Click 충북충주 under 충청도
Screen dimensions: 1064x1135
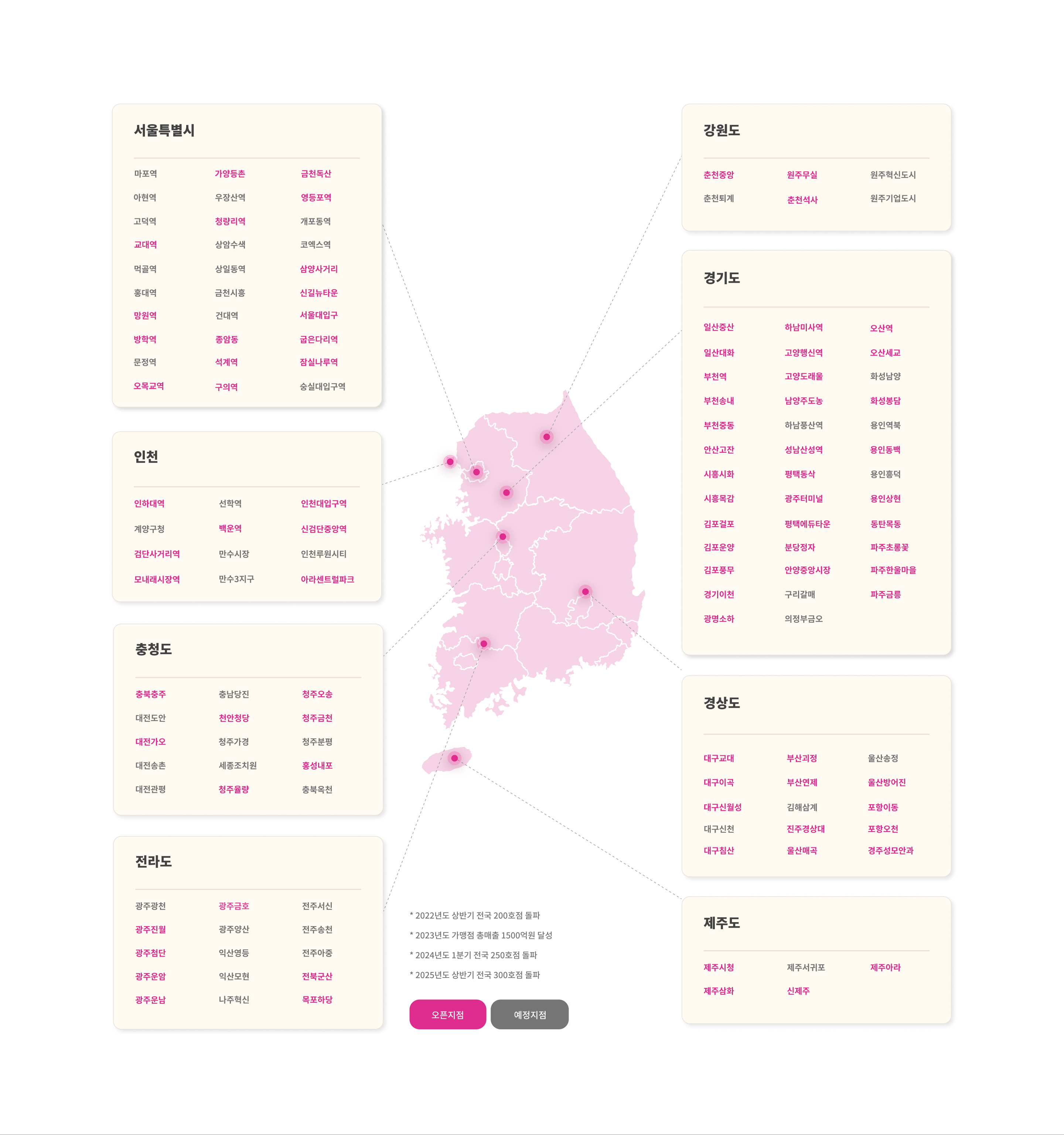click(x=150, y=694)
